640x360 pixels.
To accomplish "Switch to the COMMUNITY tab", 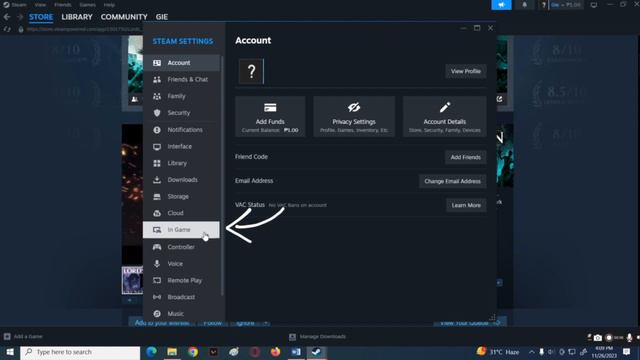I will pos(124,17).
